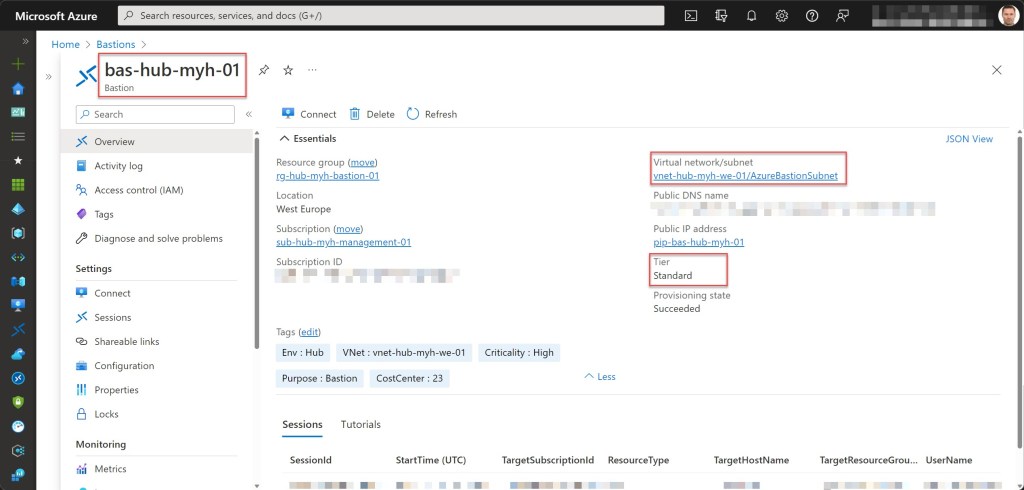Switch to the Tutorials tab
The width and height of the screenshot is (1024, 490).
click(x=360, y=424)
